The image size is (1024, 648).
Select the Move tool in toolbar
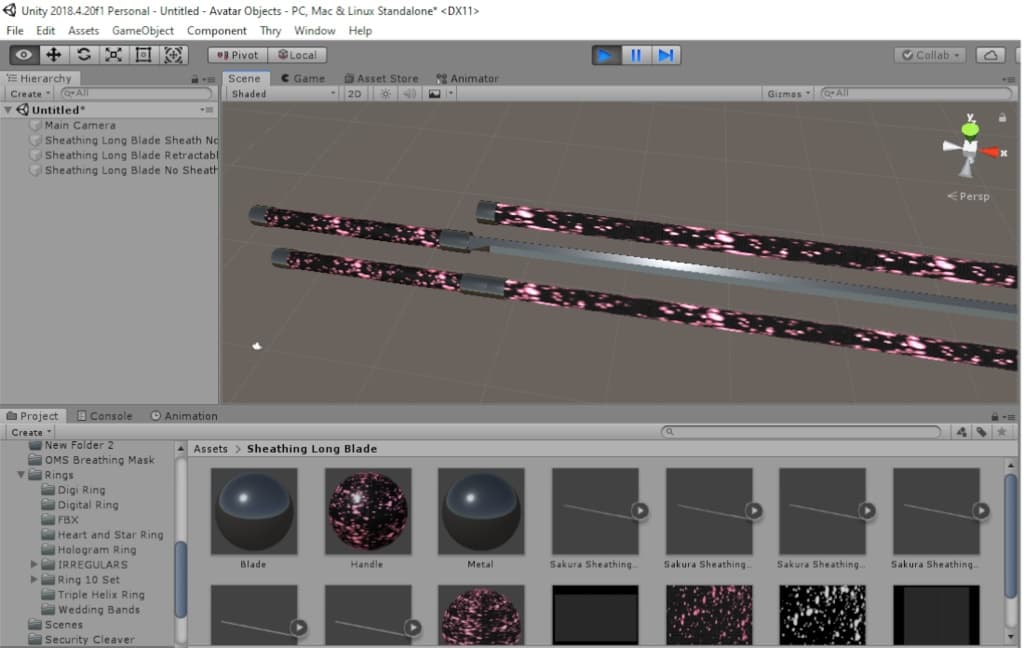[x=54, y=55]
